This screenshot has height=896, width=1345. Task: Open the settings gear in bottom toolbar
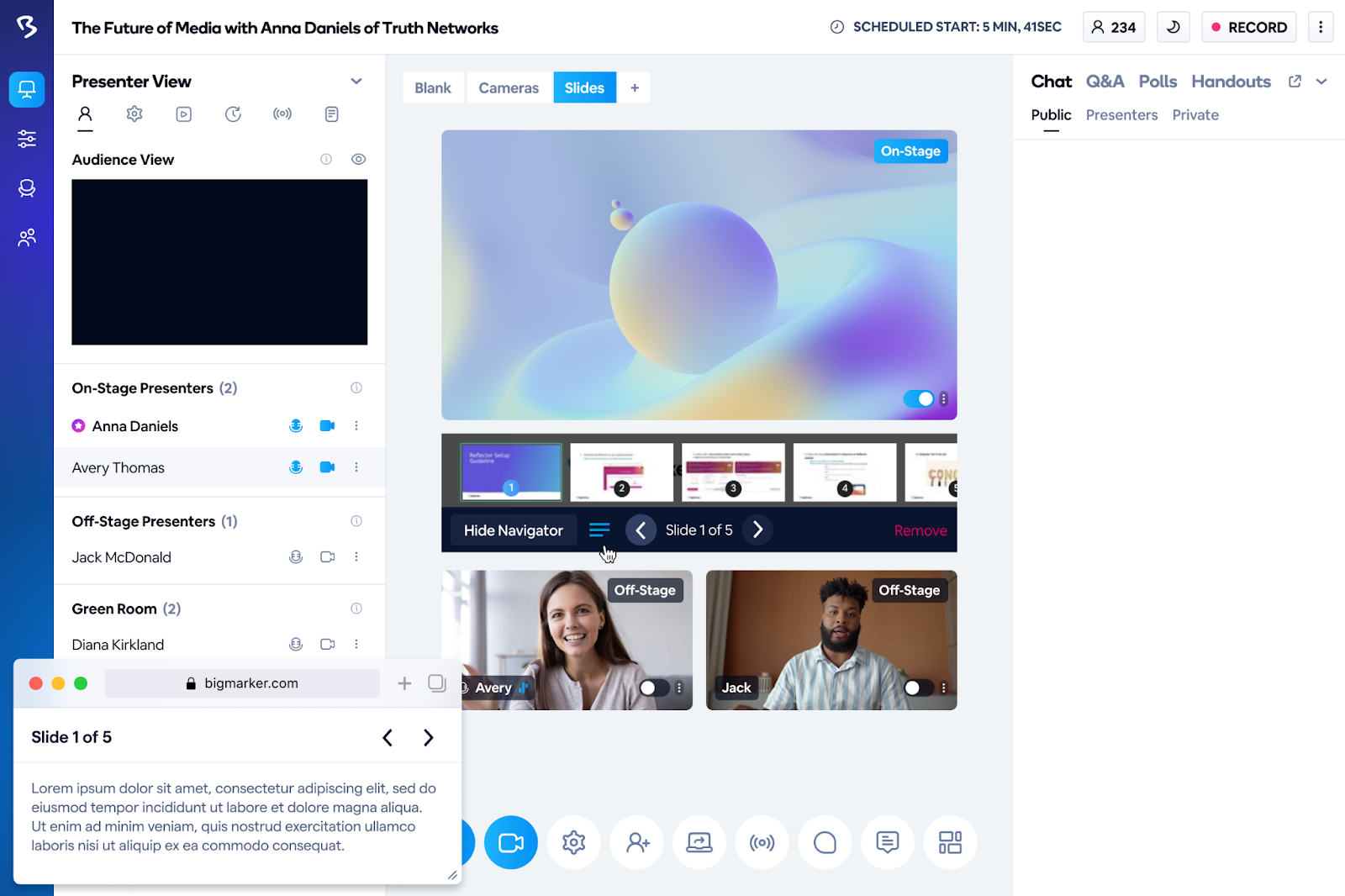574,842
